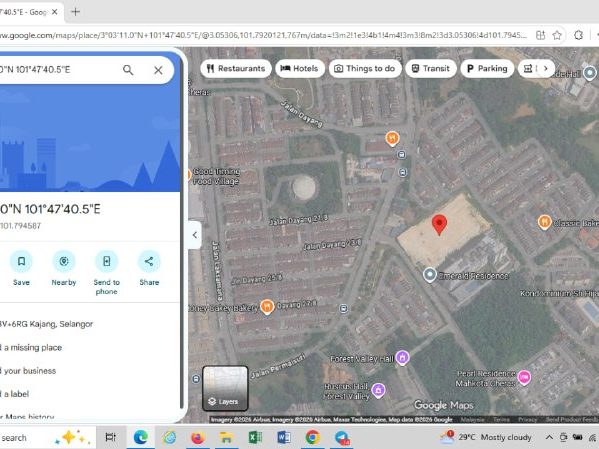Launch Firefox from taskbar
Image resolution: width=599 pixels, height=449 pixels.
pyautogui.click(x=198, y=437)
